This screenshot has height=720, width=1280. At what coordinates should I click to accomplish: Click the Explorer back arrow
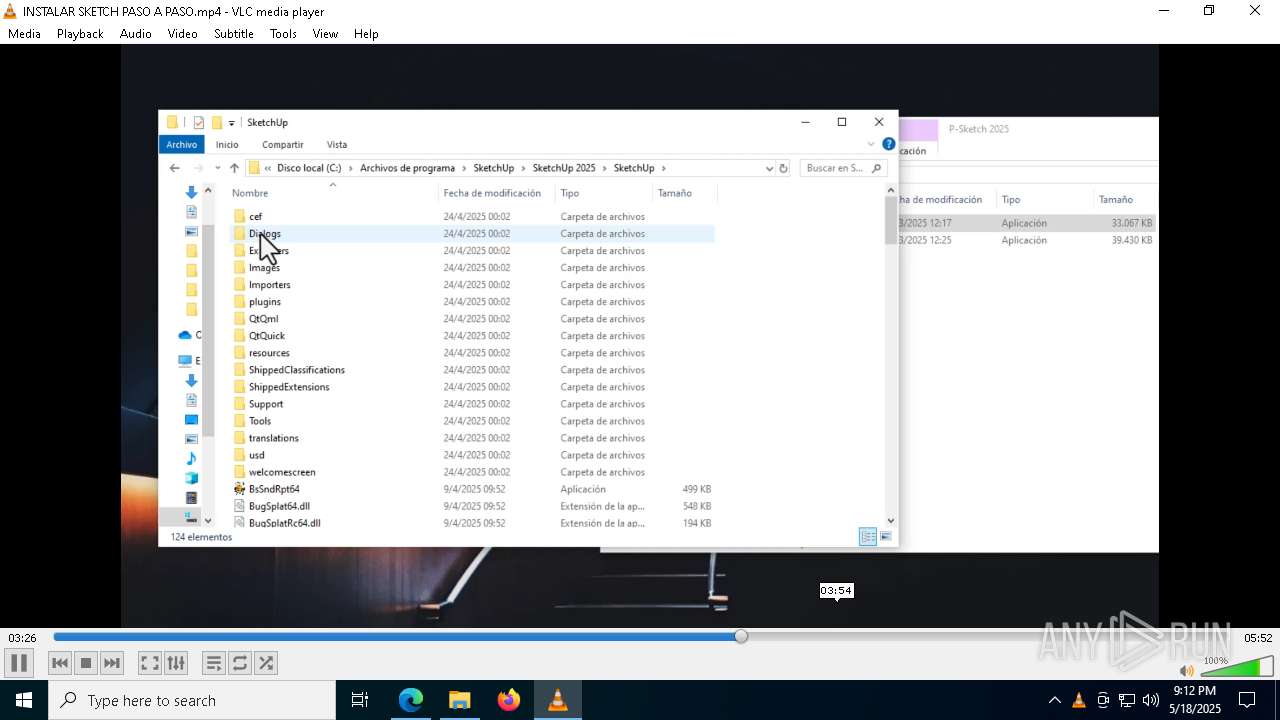(x=175, y=168)
